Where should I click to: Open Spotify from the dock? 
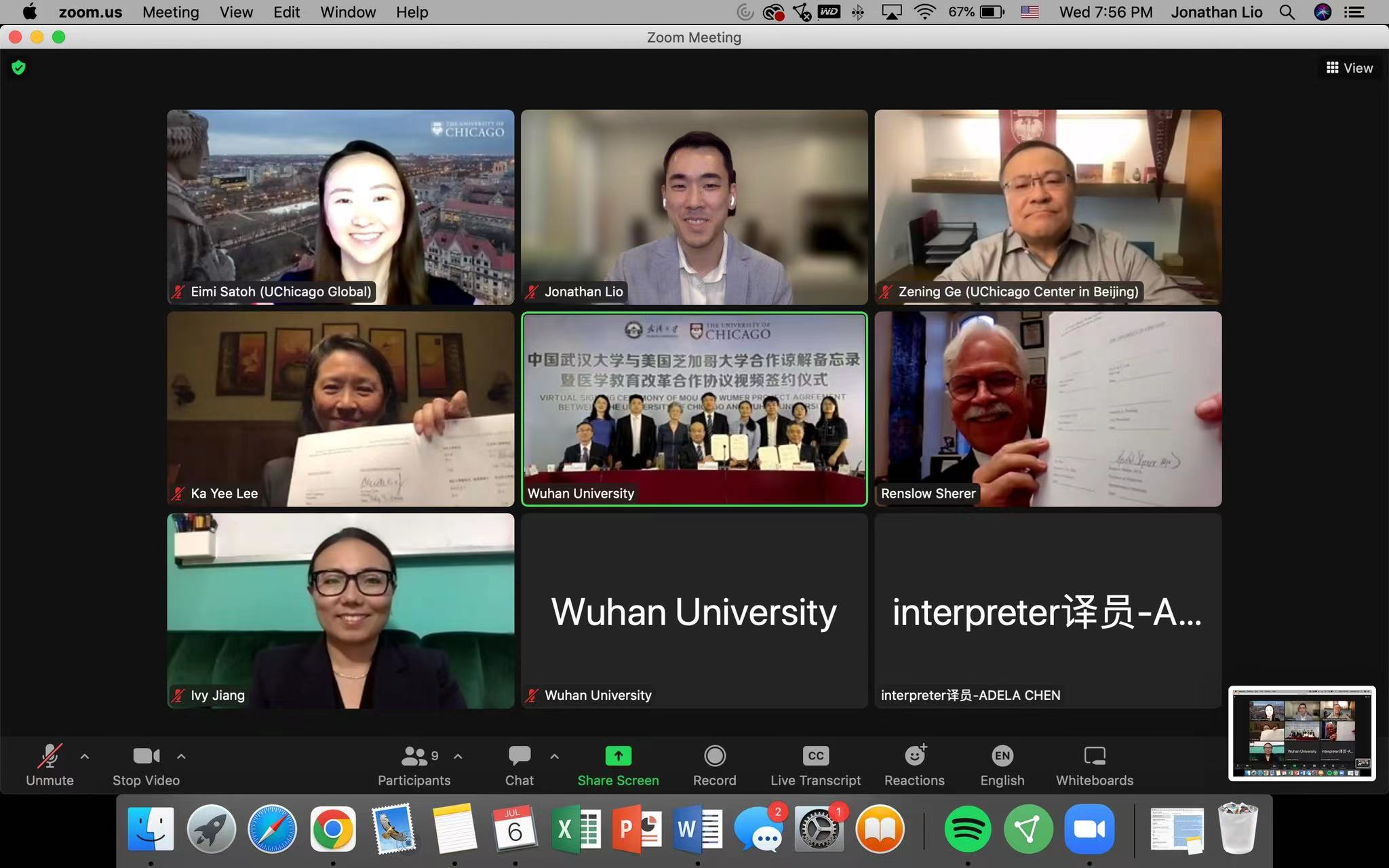coord(967,829)
